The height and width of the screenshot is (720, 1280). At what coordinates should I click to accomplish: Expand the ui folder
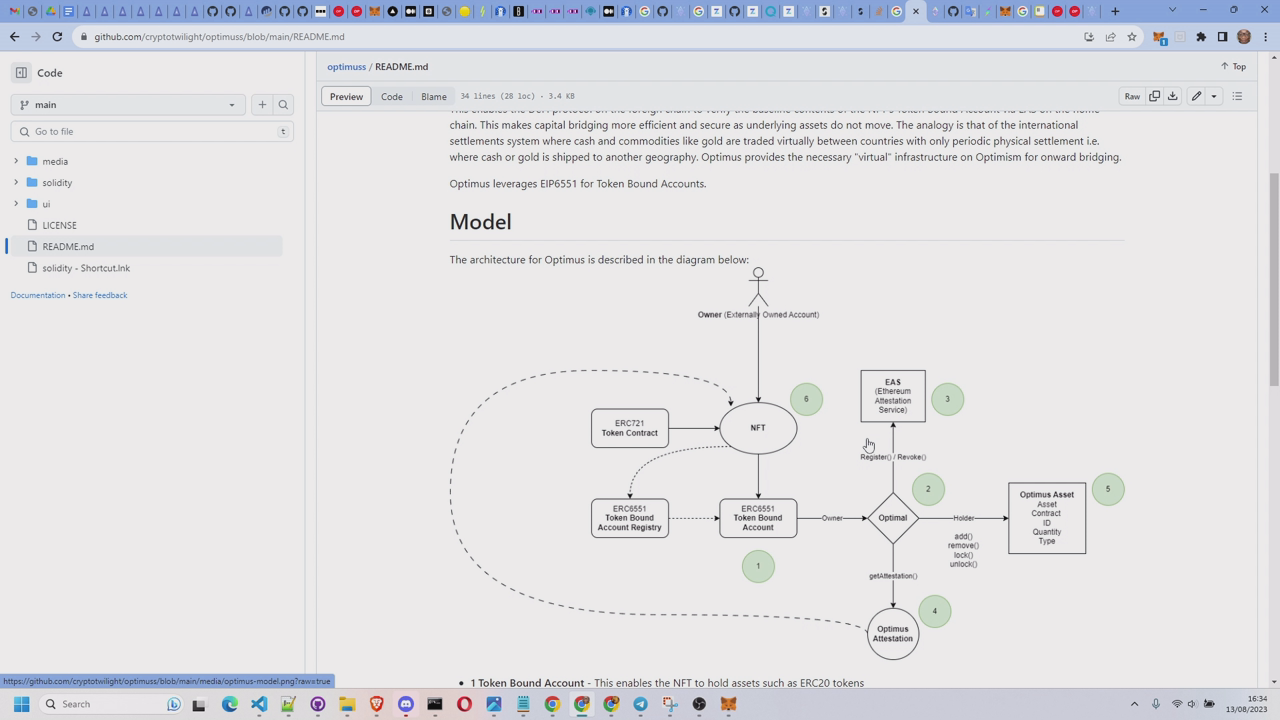point(16,204)
